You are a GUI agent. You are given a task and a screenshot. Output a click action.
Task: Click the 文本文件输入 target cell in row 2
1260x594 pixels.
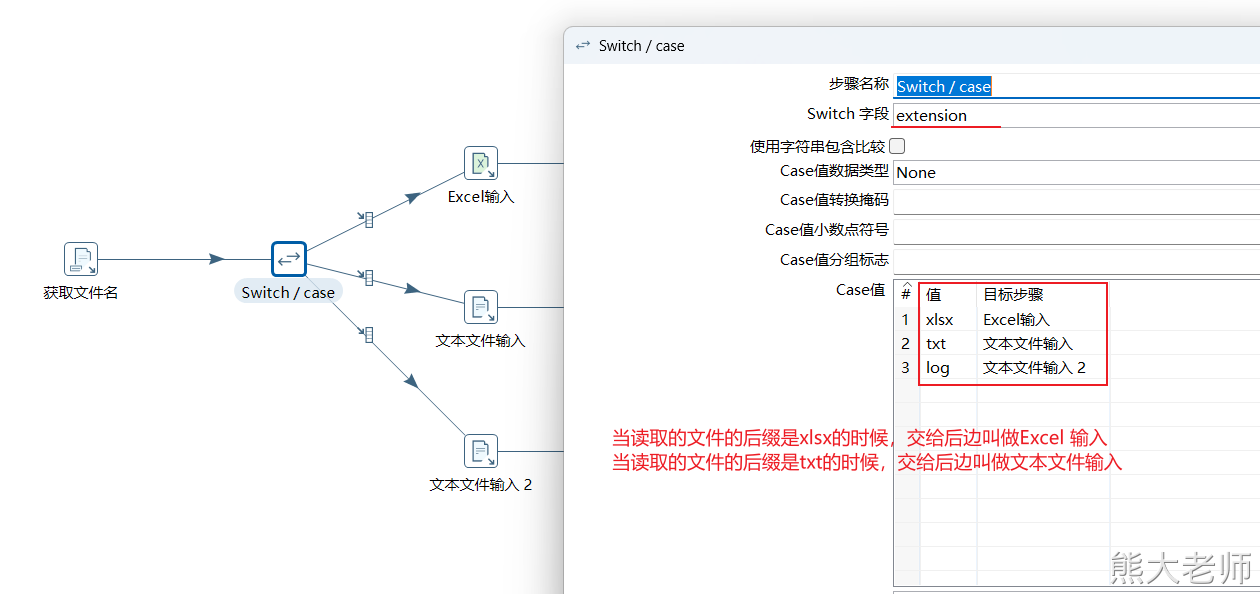click(x=1043, y=344)
